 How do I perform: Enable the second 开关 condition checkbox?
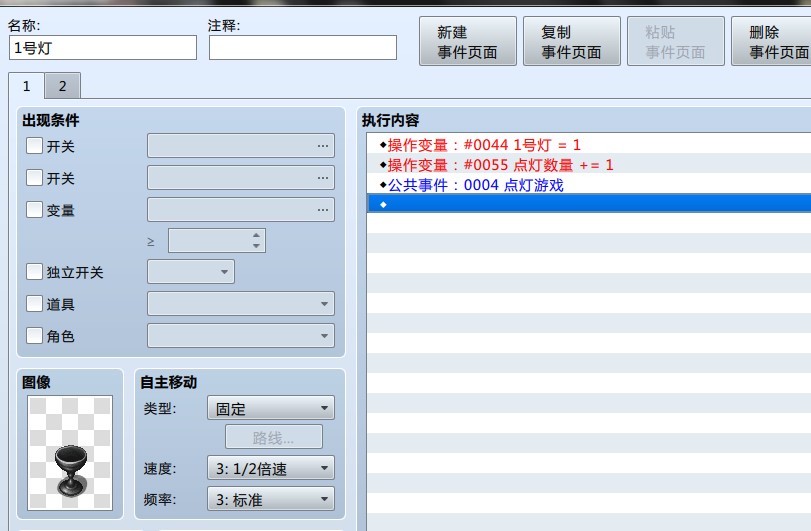click(x=34, y=178)
